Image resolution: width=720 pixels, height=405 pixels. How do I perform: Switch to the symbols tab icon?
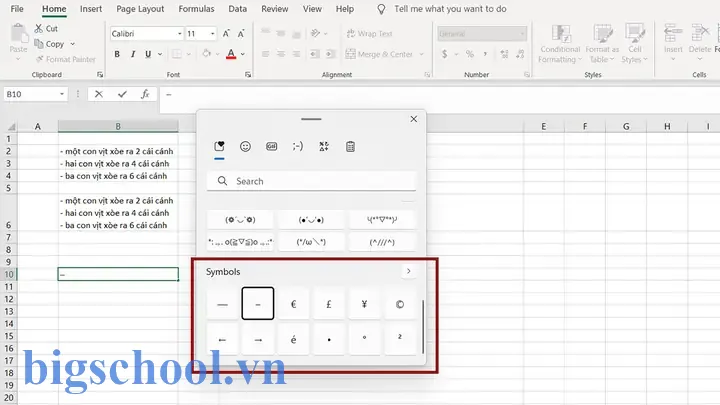324,146
